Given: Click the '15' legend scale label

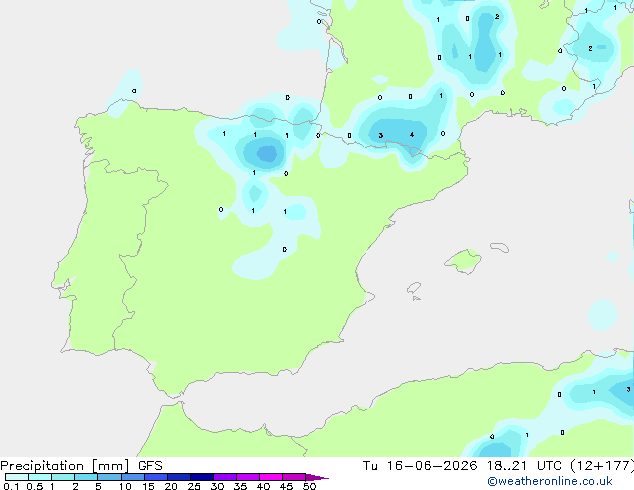Looking at the screenshot, I should coord(148,486).
